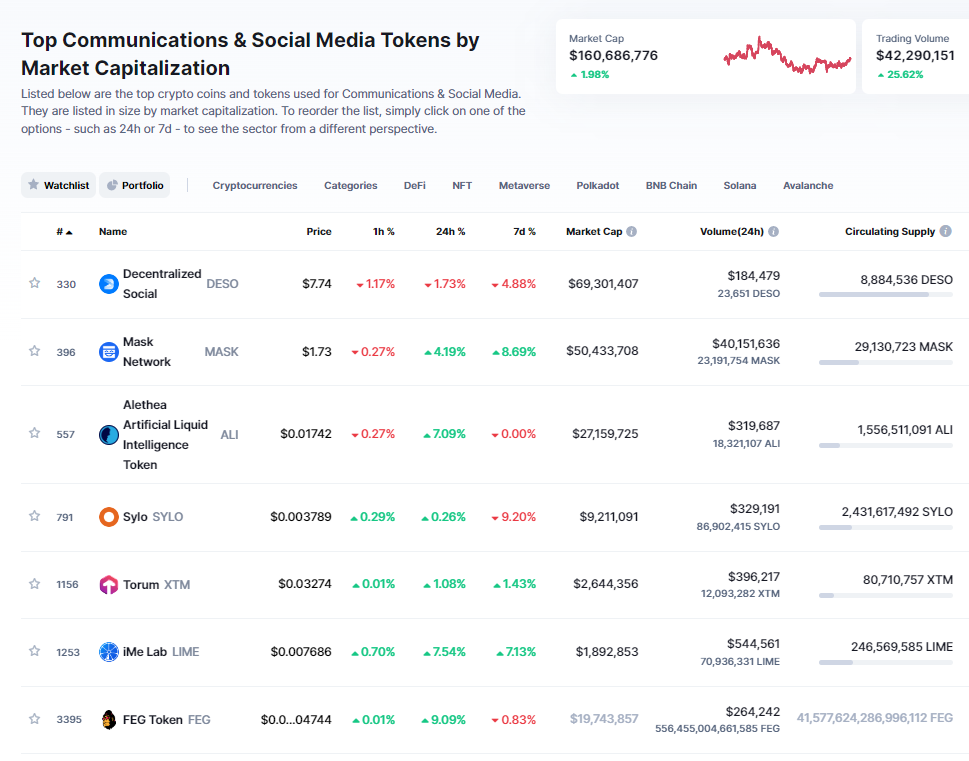The height and width of the screenshot is (761, 969).
Task: Click the Sylo orange ring logo
Action: (x=109, y=517)
